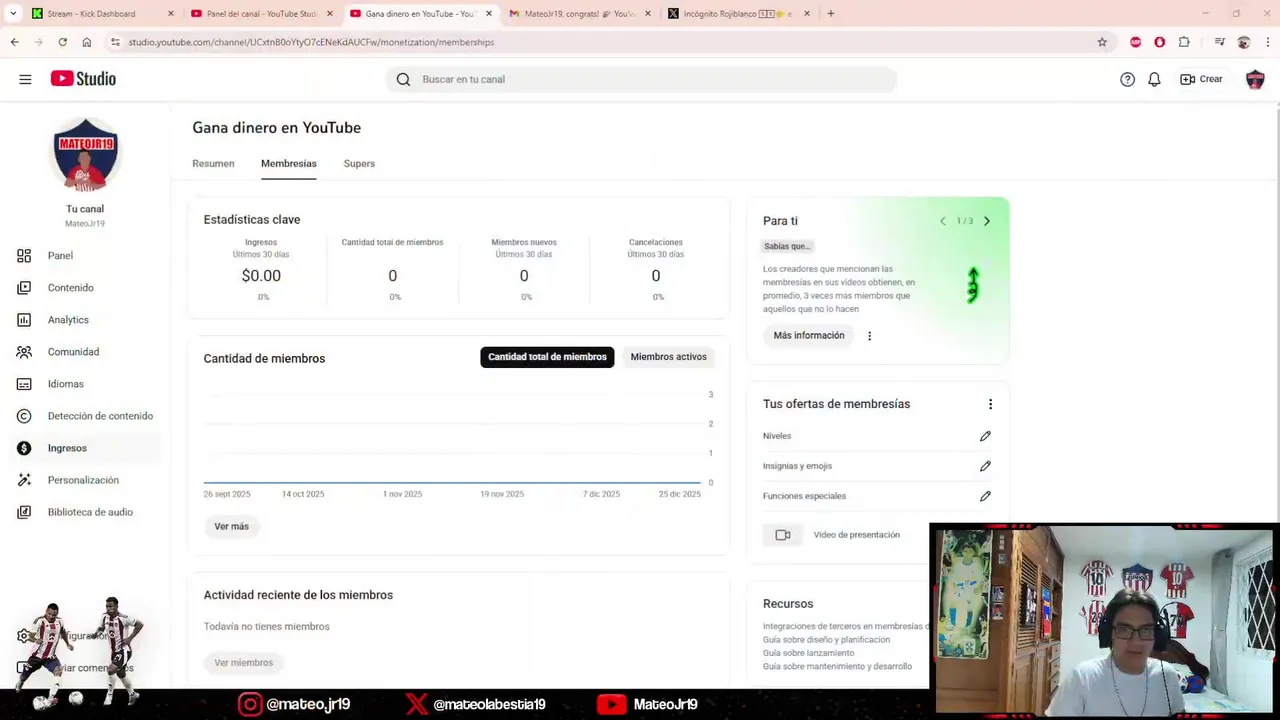This screenshot has height=720, width=1280.
Task: Bookmark this page with the star
Action: [x=1102, y=42]
